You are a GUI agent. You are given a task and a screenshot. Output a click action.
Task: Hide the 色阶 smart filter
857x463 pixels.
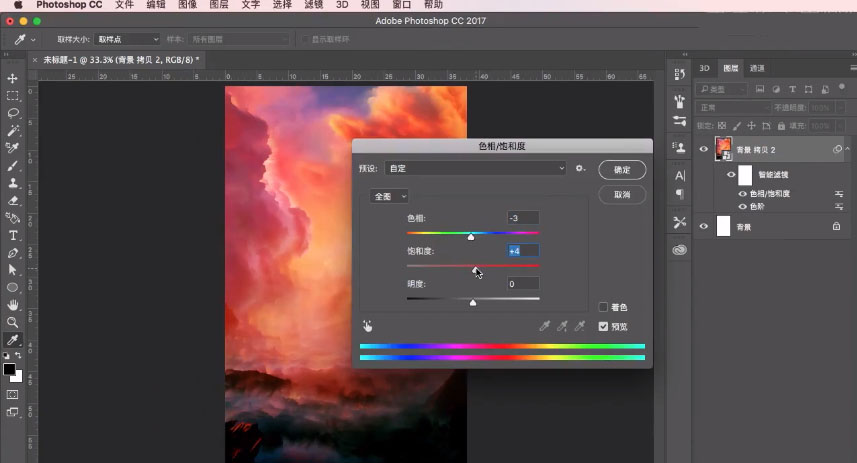[743, 207]
